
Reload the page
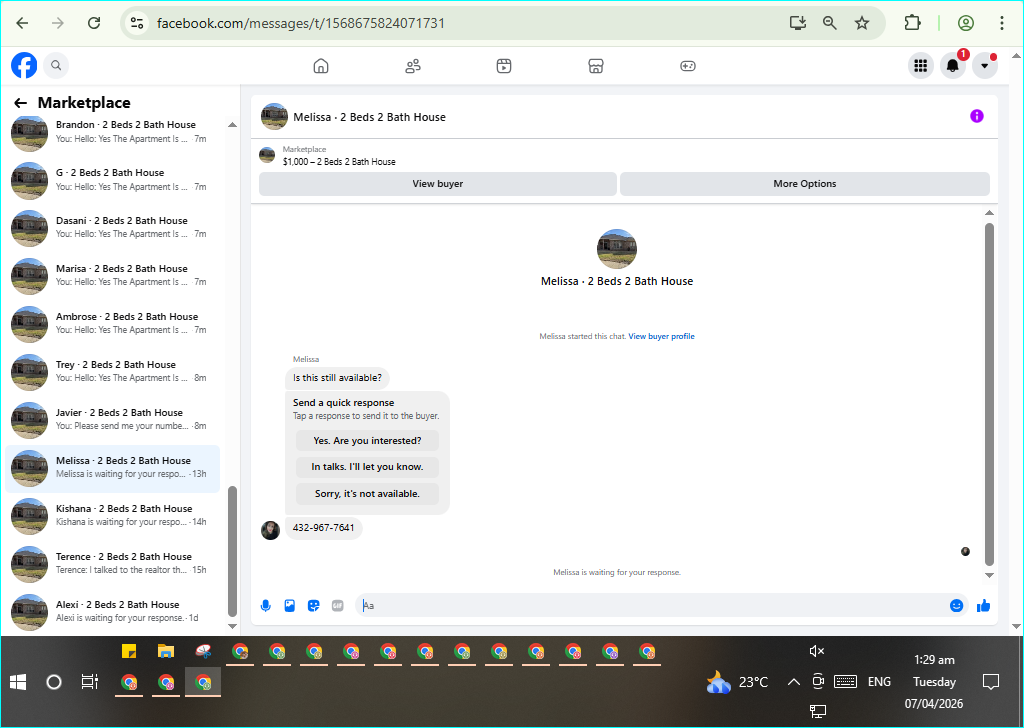click(x=94, y=23)
